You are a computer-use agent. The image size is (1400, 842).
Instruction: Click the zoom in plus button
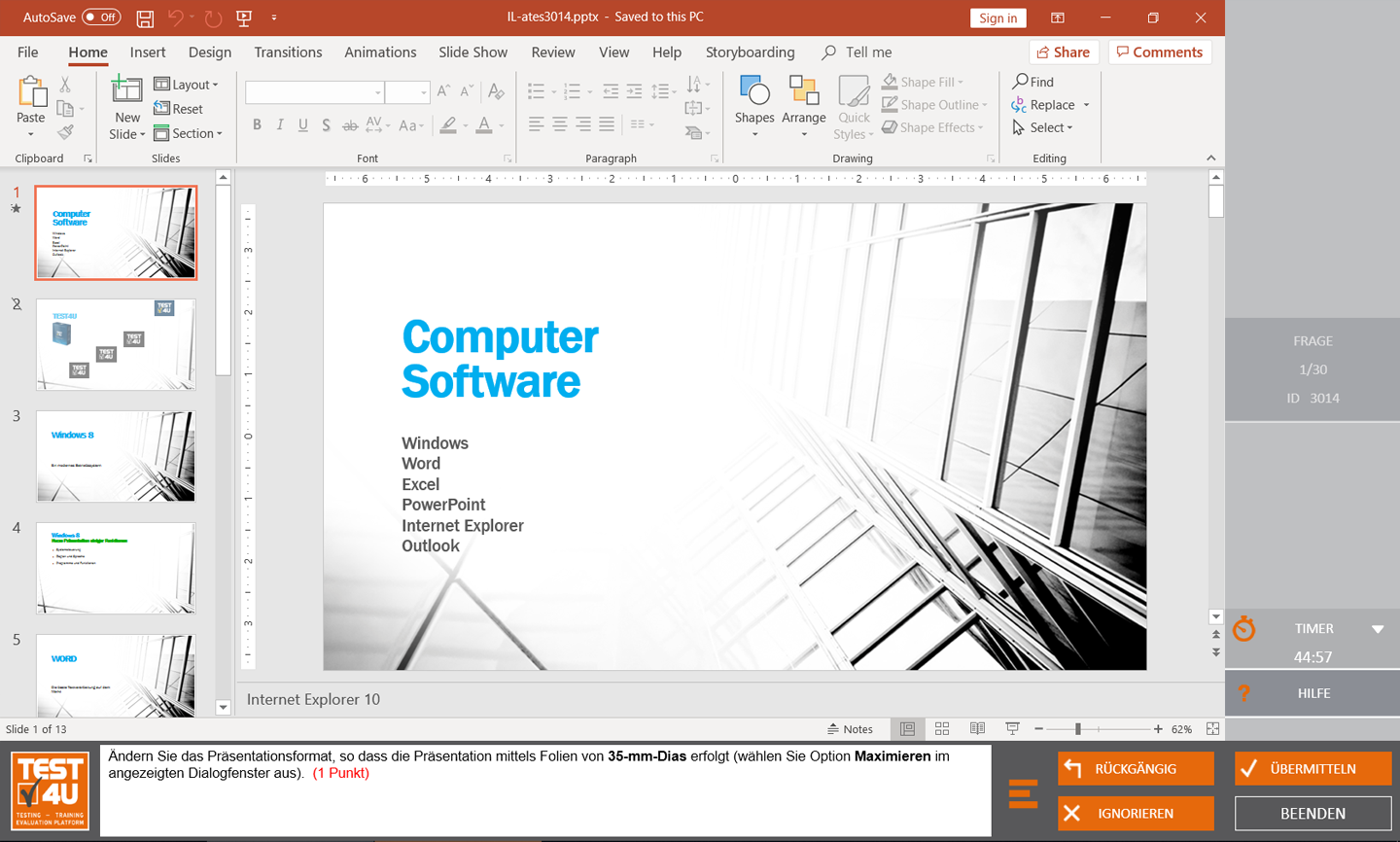tap(1158, 729)
